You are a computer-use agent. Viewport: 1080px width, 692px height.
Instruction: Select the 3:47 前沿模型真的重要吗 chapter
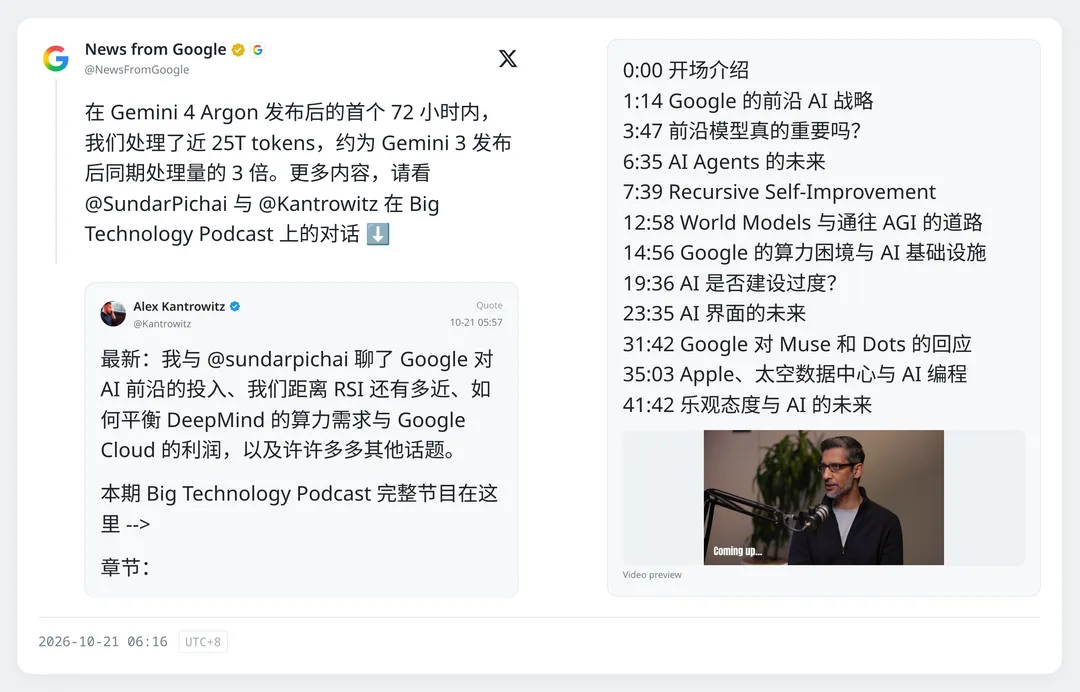[x=742, y=131]
